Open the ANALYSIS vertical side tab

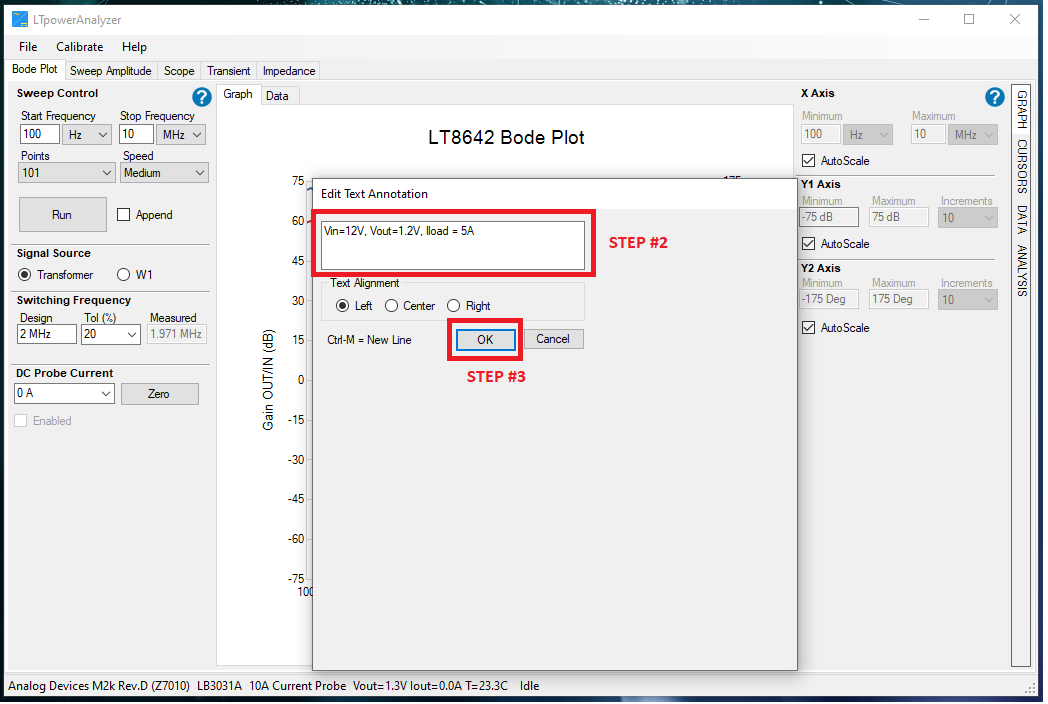point(1021,270)
